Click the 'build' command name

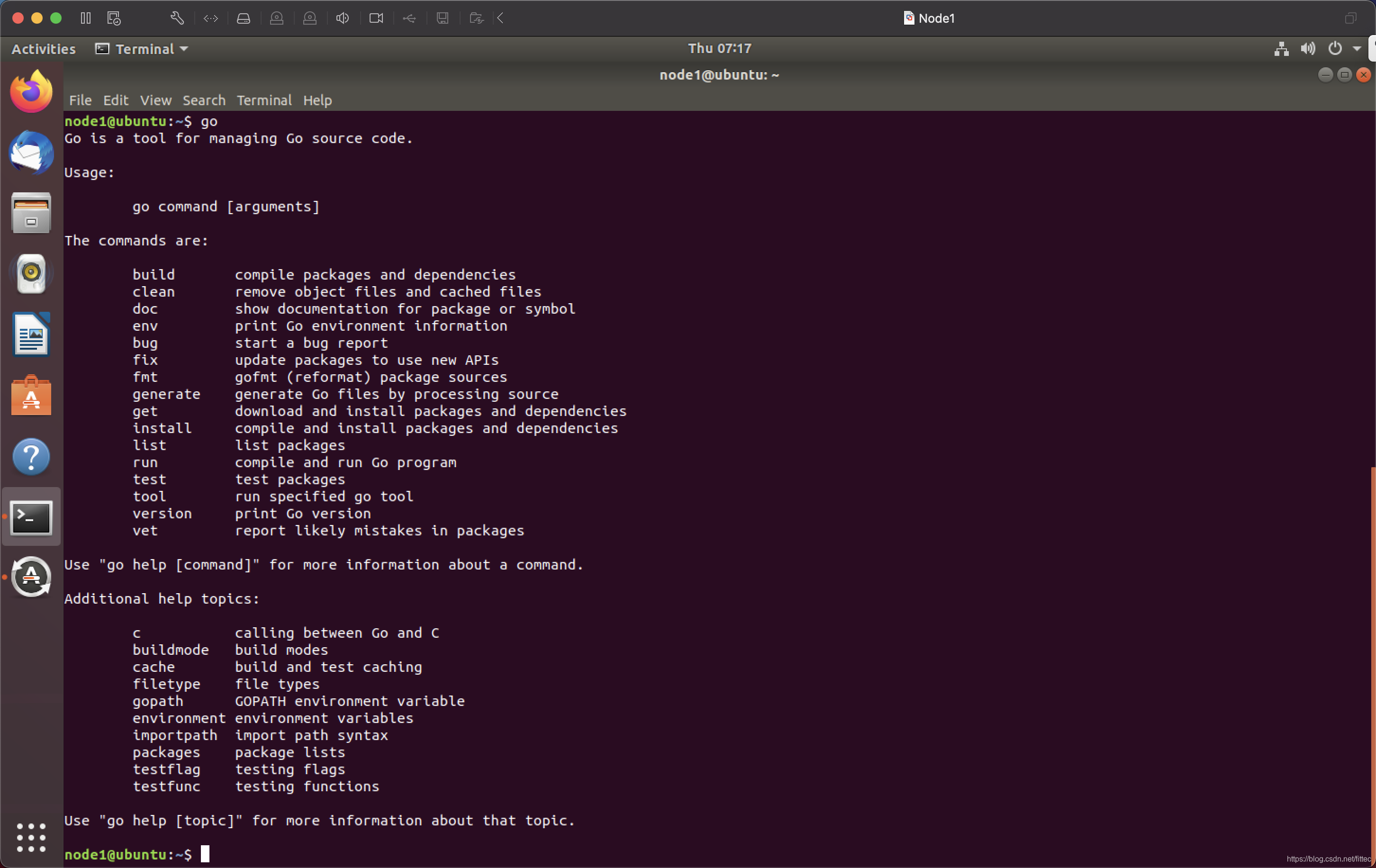point(154,275)
